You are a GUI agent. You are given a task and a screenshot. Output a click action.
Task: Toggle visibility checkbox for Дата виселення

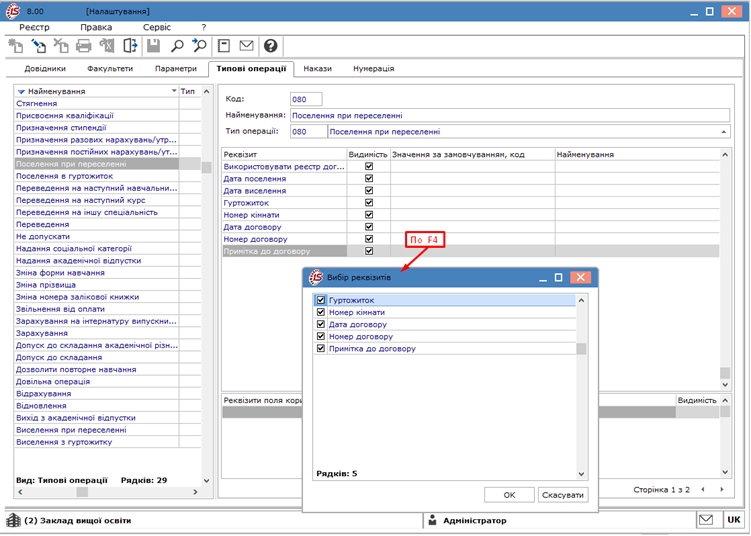pos(369,191)
